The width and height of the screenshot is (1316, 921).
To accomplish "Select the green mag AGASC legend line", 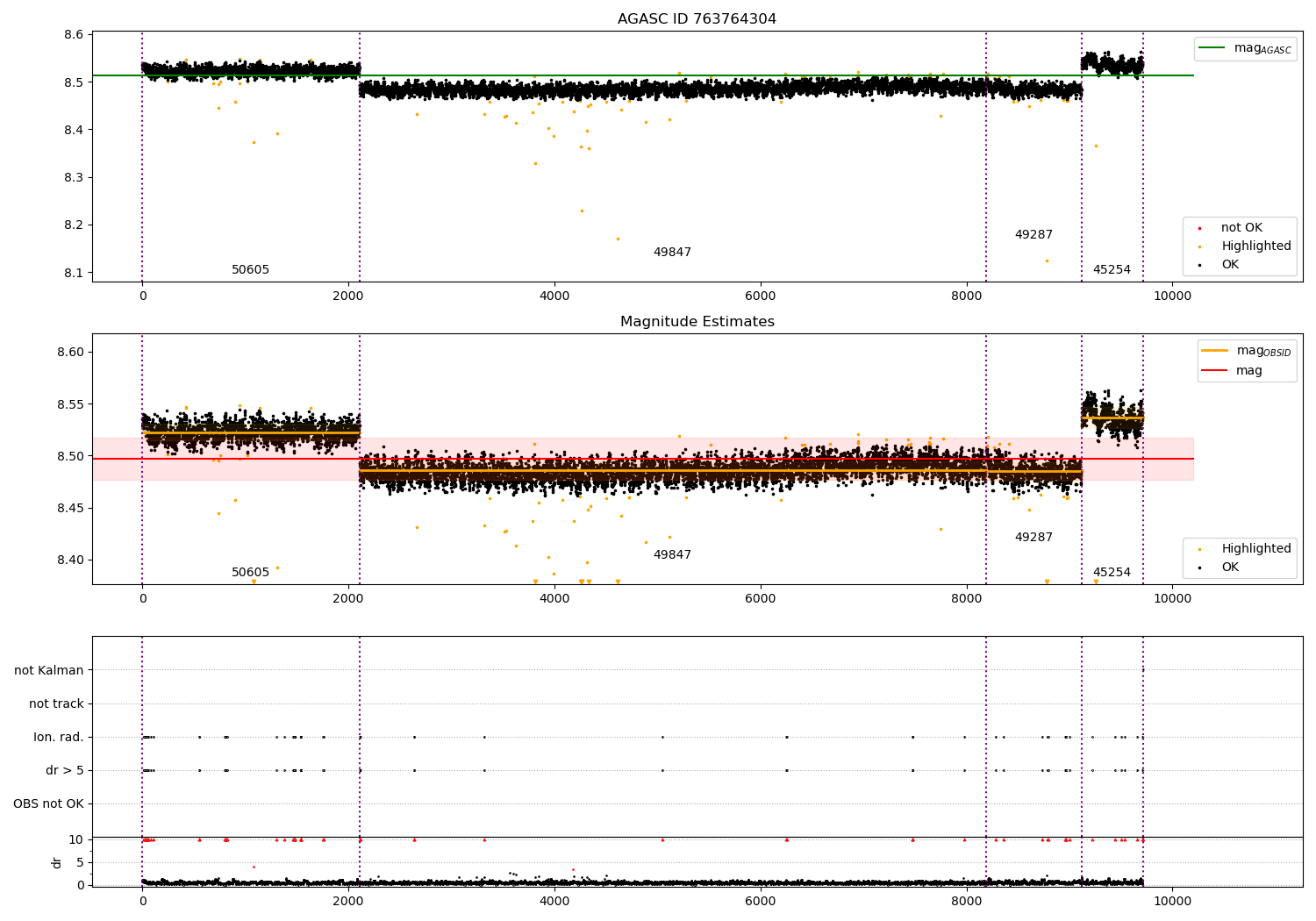I will coord(1213,48).
